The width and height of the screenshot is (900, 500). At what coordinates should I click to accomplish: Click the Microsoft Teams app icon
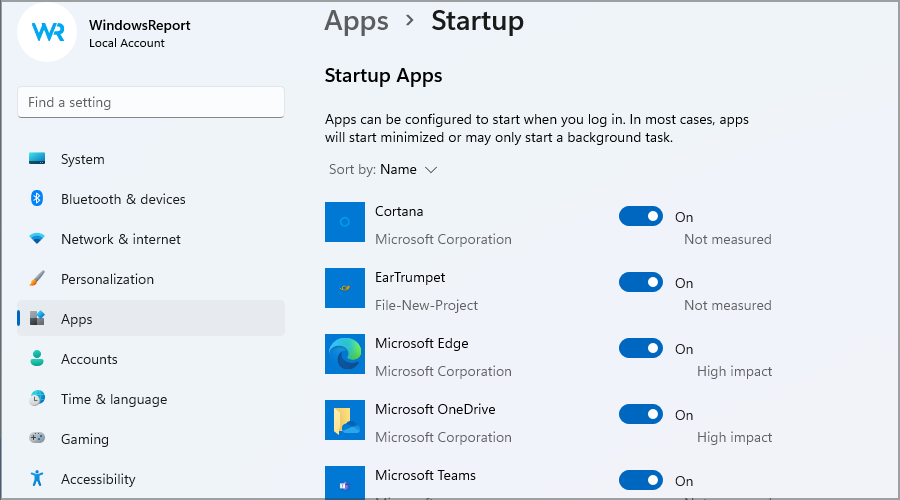(345, 483)
